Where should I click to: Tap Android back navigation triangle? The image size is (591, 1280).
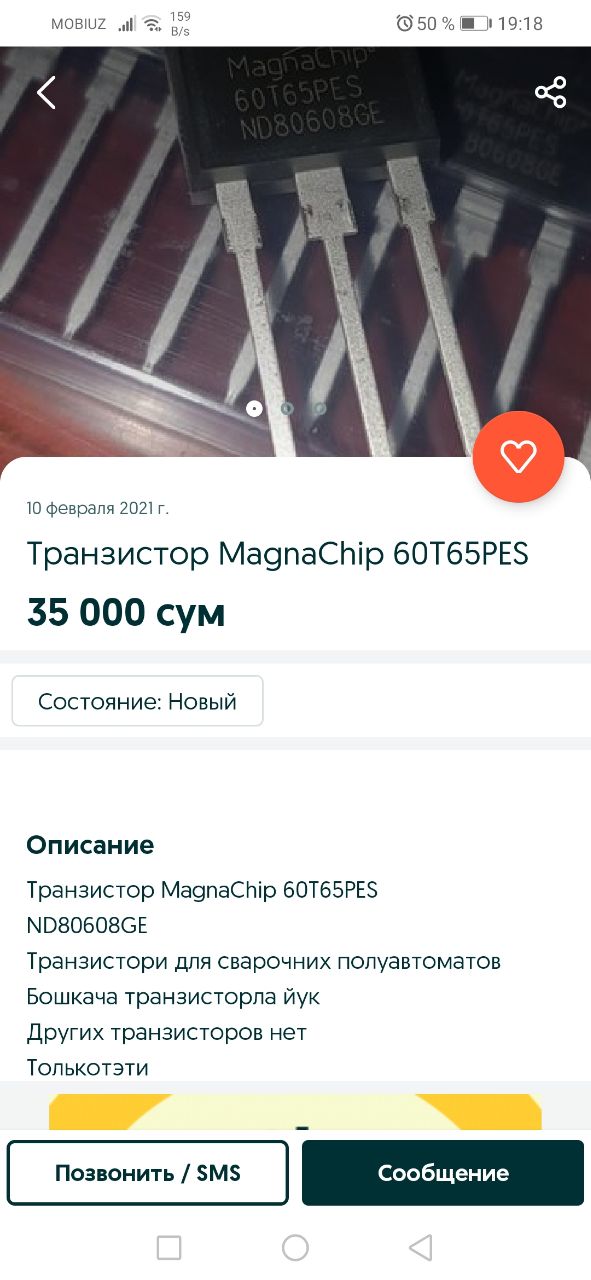[x=421, y=1247]
